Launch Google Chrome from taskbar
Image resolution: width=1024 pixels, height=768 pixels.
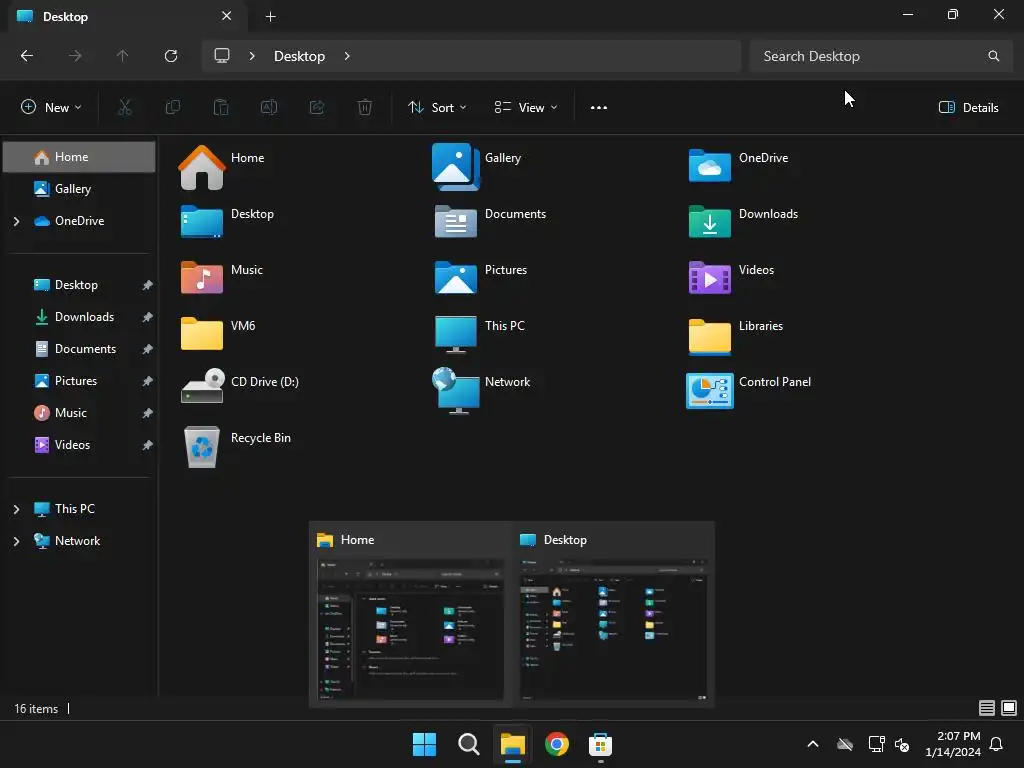point(556,744)
